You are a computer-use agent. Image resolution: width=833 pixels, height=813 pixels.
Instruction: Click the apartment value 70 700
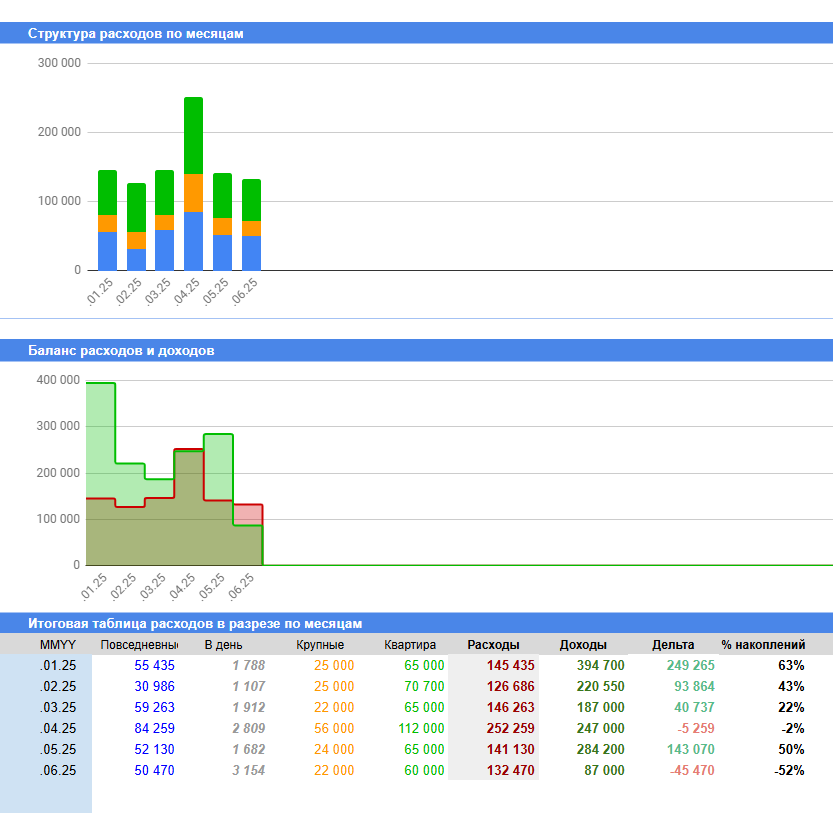pos(424,687)
